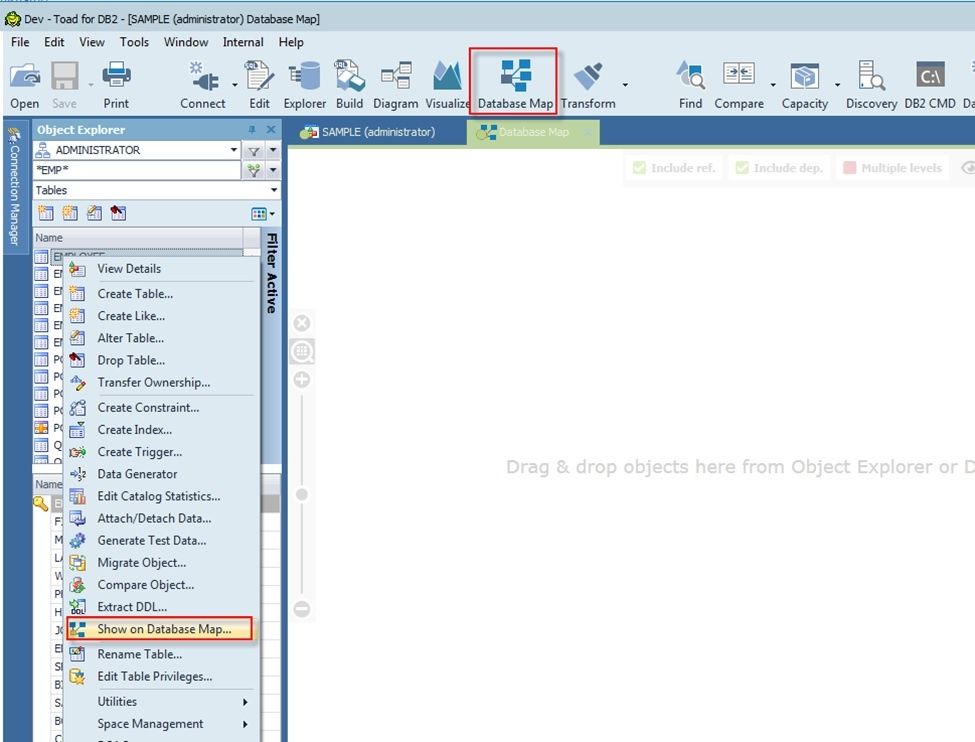
Task: Open the Edit menu
Action: 54,42
